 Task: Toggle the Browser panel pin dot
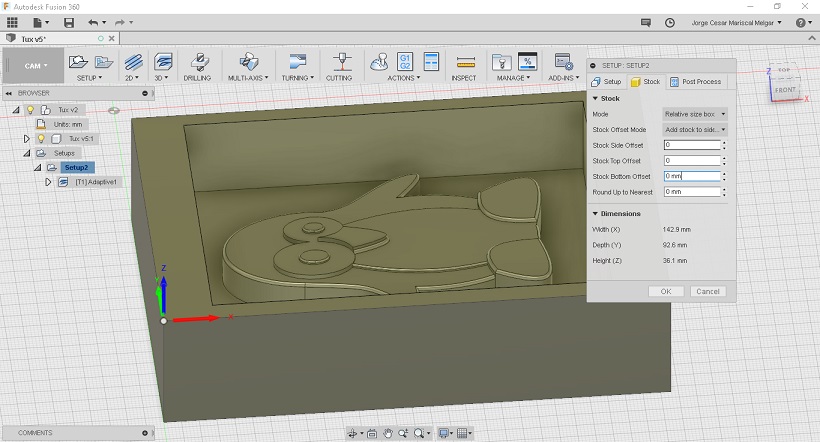tap(145, 93)
